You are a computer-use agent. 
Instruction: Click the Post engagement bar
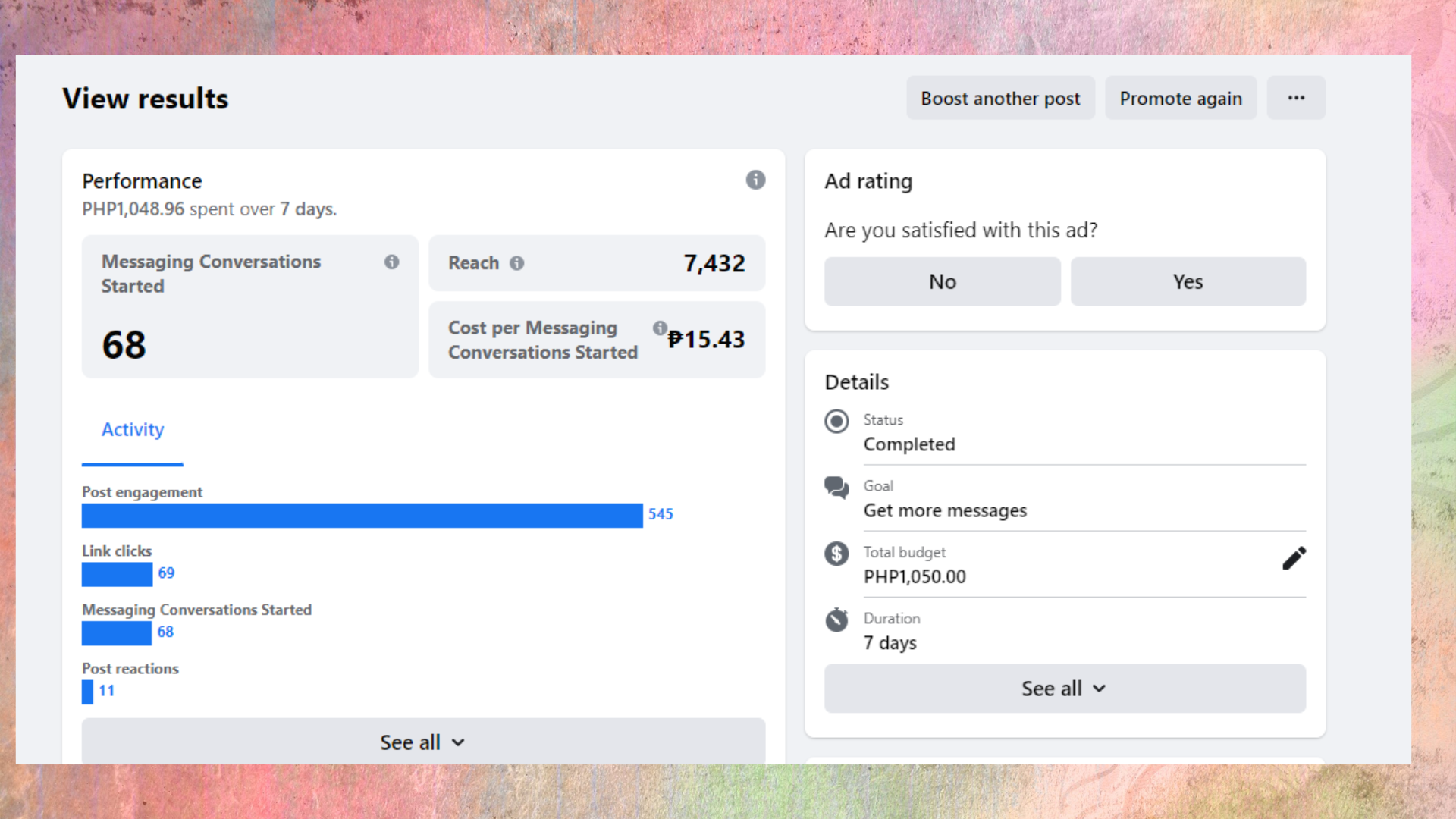(362, 516)
